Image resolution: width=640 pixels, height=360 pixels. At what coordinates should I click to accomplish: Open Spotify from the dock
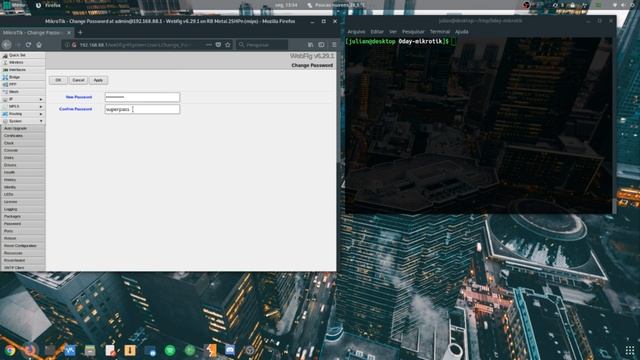(170, 350)
